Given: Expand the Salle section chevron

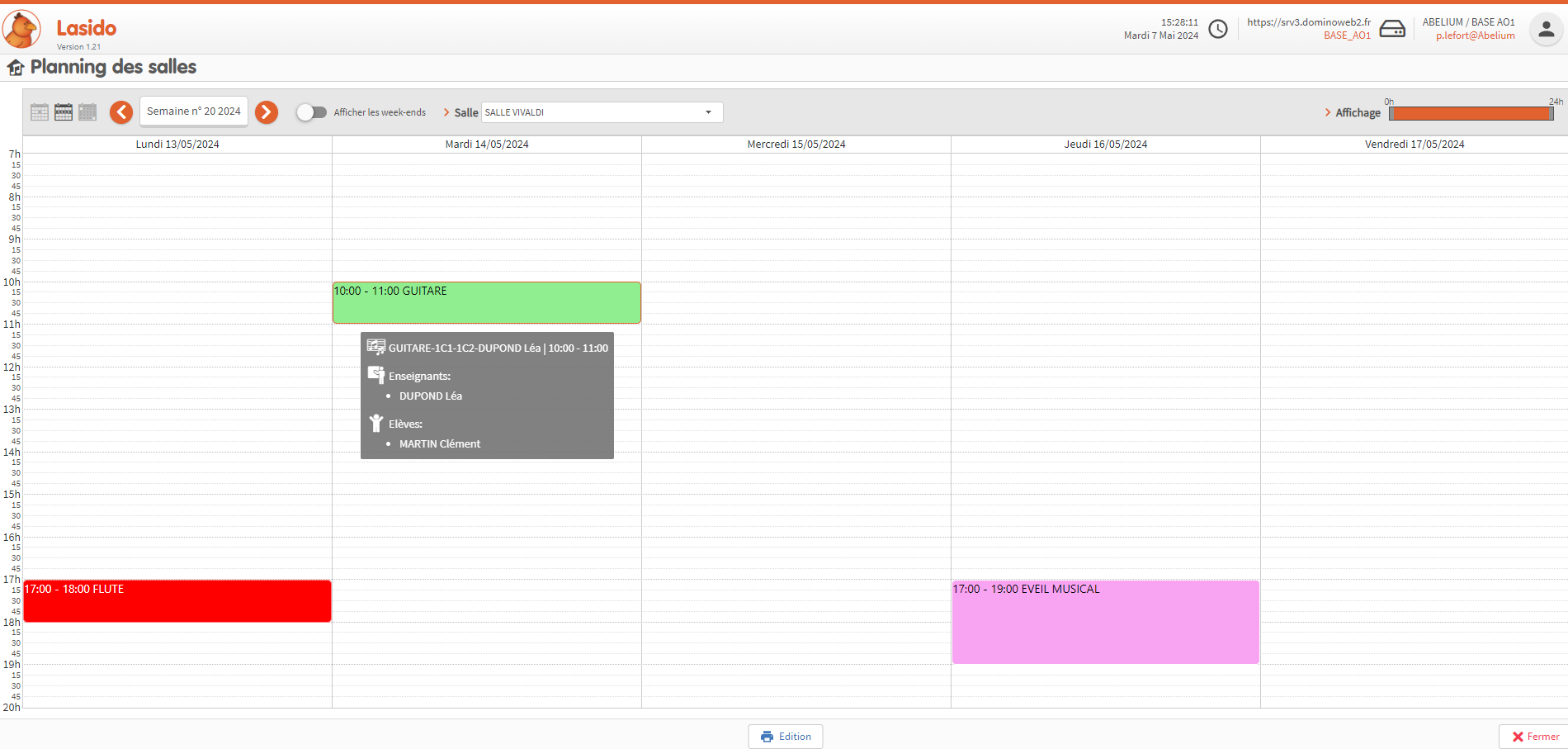Looking at the screenshot, I should click(446, 112).
